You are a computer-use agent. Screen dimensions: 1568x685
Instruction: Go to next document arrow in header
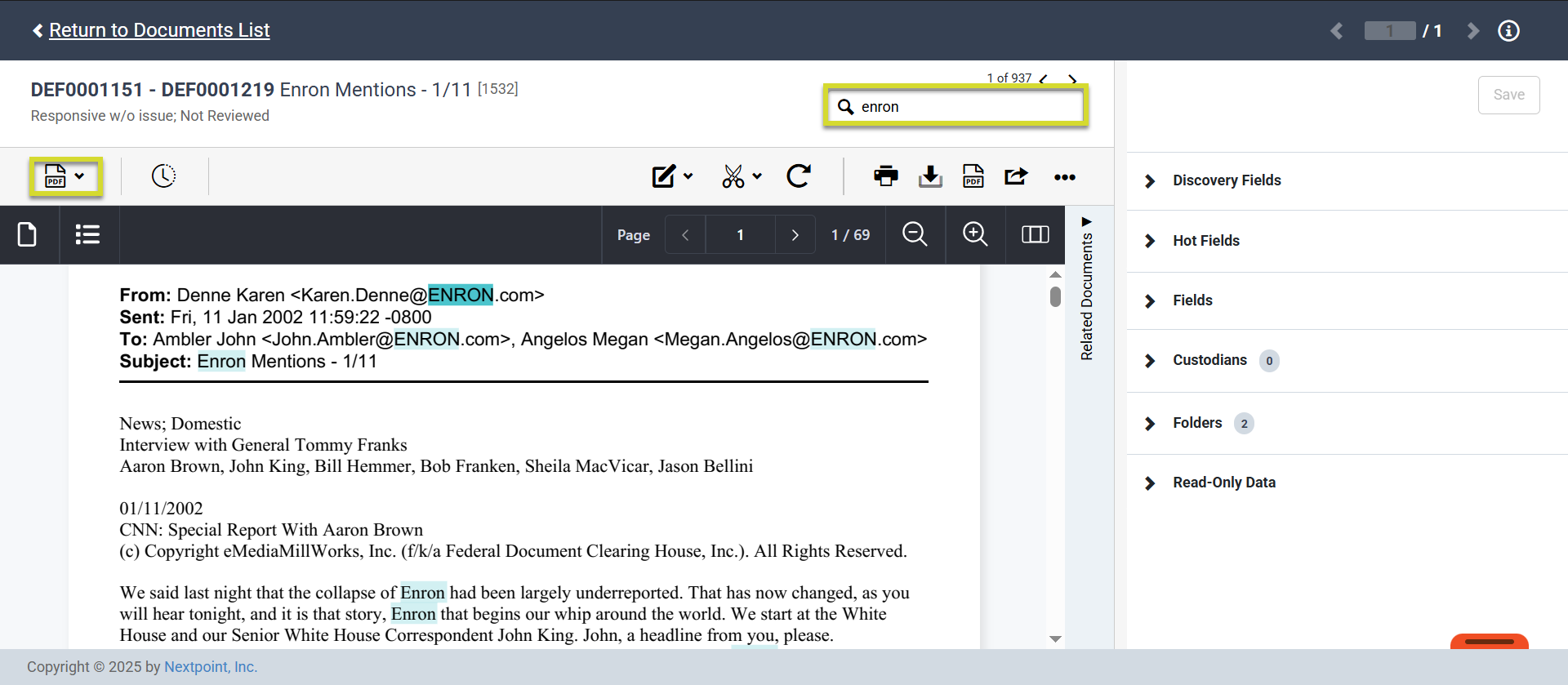1472,31
